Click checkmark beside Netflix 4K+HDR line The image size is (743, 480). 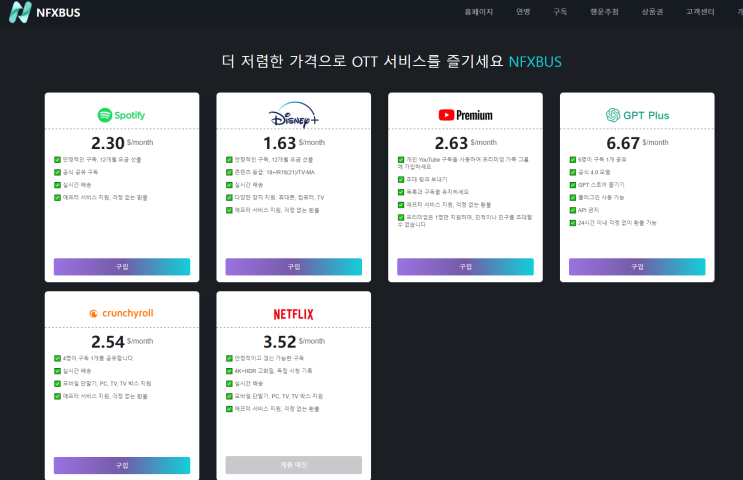point(229,371)
